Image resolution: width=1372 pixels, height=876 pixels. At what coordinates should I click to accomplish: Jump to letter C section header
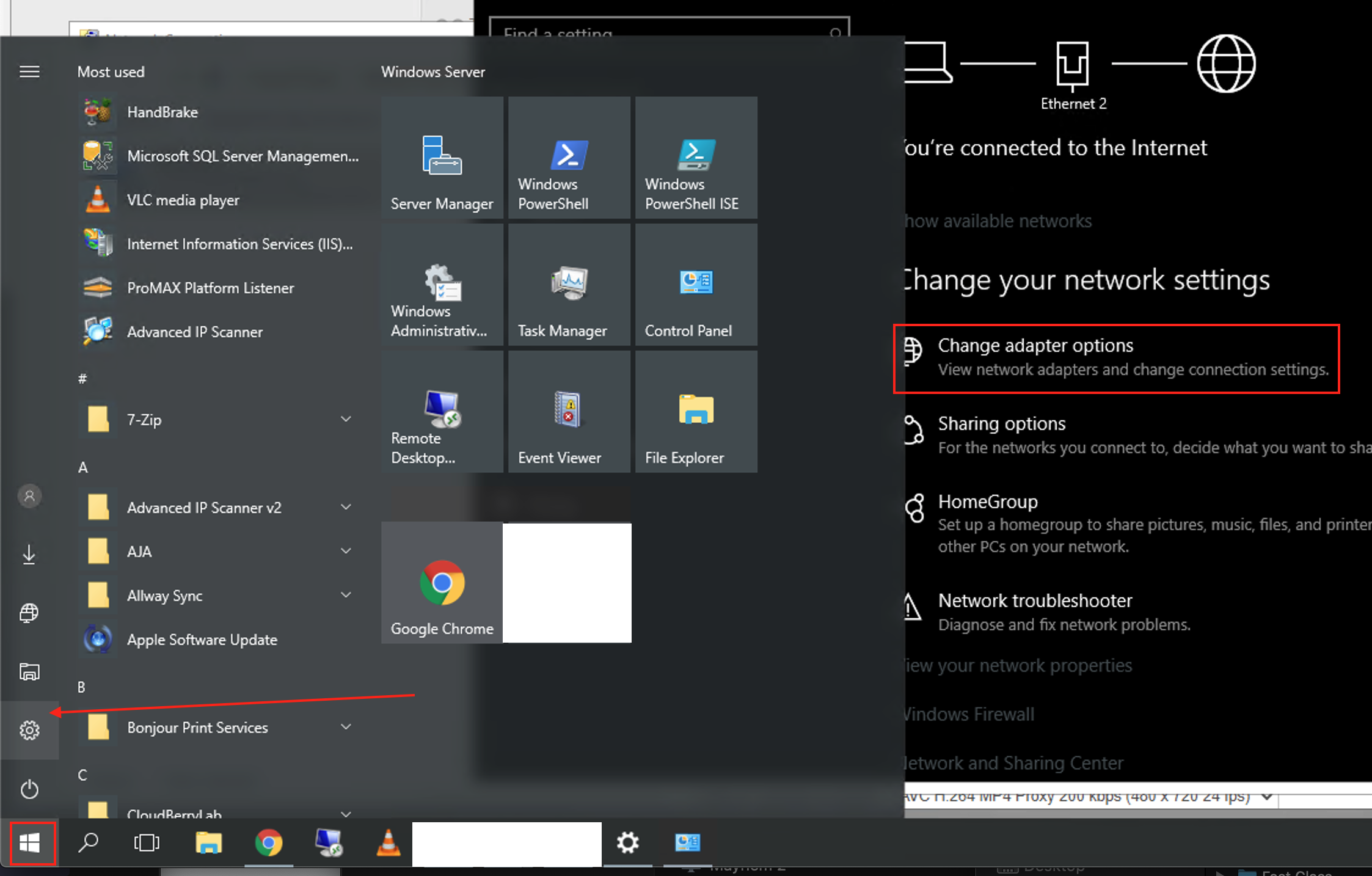(82, 775)
